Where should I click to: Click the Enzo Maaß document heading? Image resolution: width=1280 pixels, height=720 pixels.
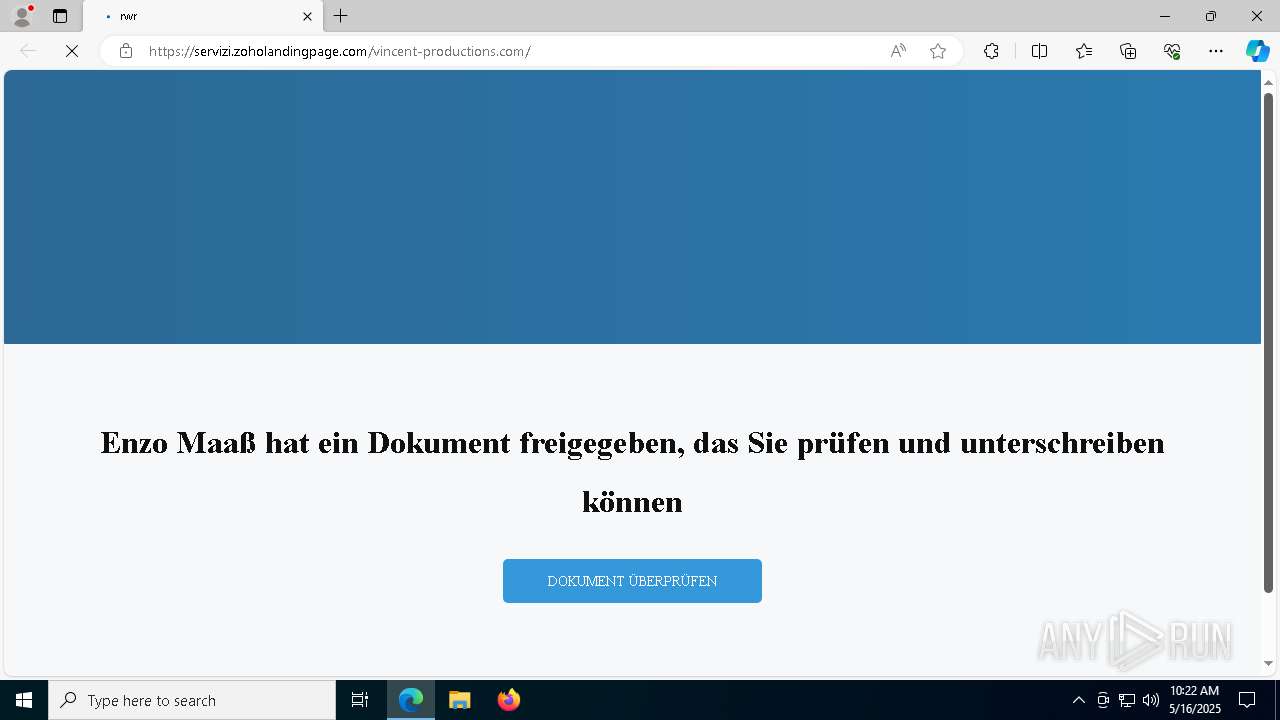coord(632,472)
